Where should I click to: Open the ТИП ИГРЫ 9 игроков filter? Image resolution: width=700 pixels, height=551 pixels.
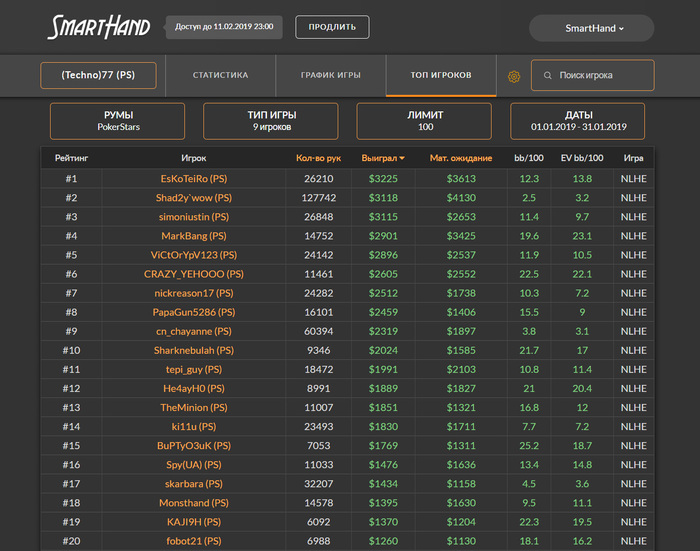point(271,121)
